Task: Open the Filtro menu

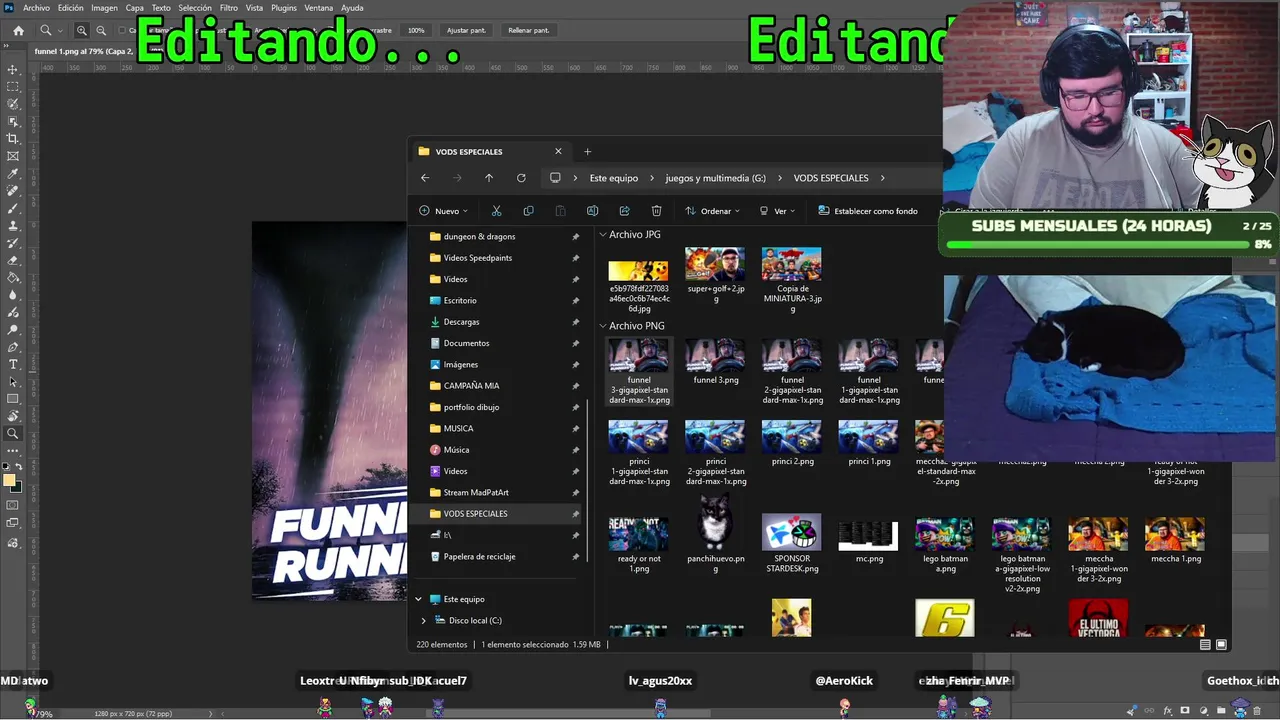Action: pos(228,8)
